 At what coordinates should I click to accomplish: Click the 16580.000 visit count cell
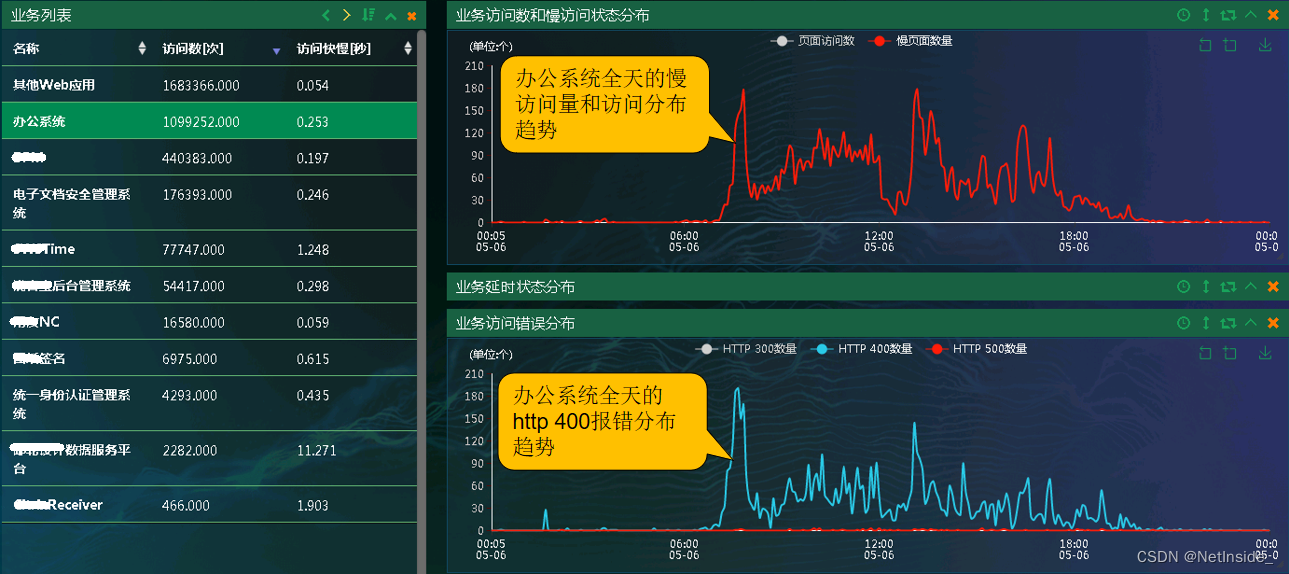coord(195,322)
